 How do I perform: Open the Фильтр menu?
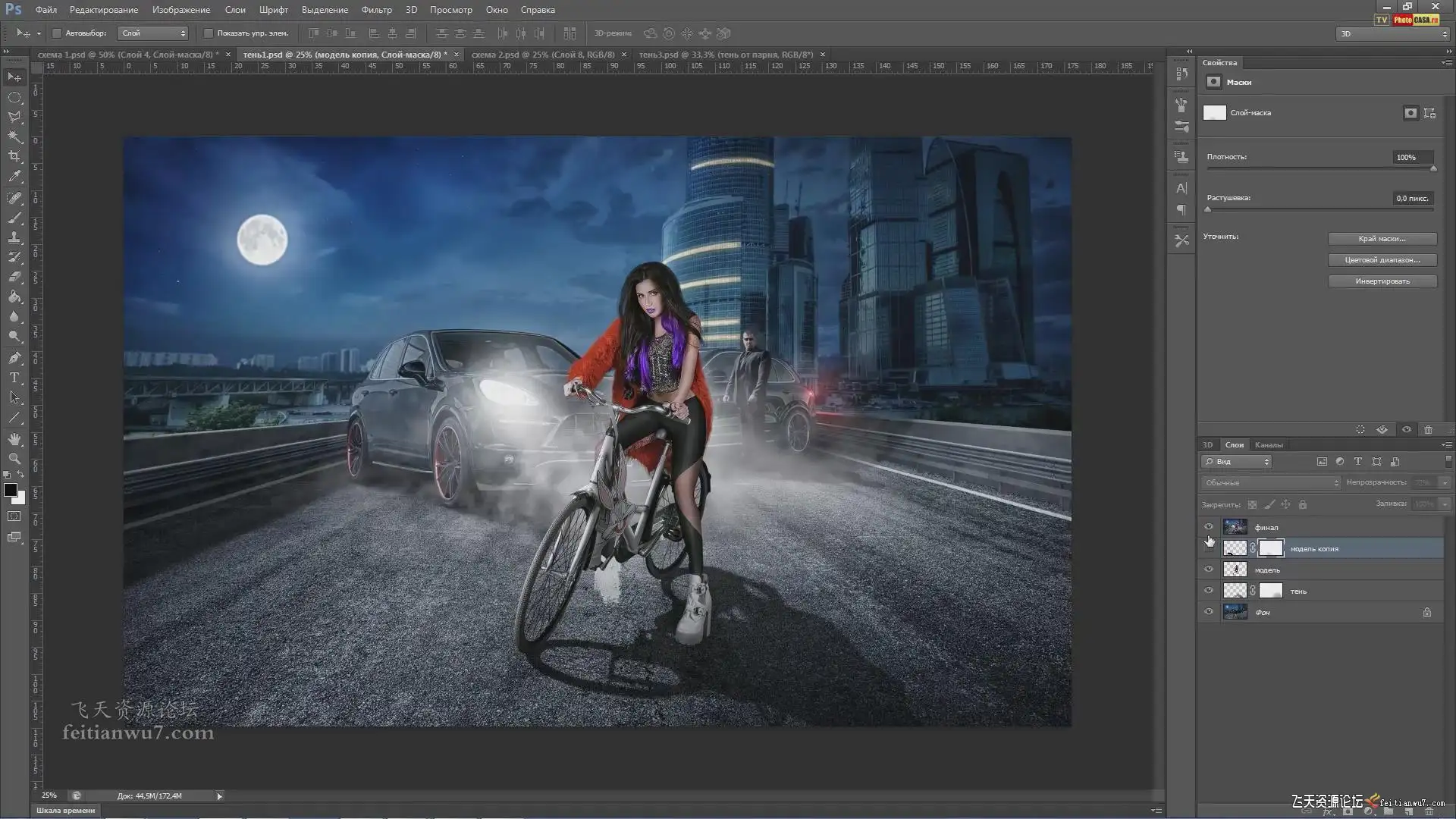[x=376, y=10]
